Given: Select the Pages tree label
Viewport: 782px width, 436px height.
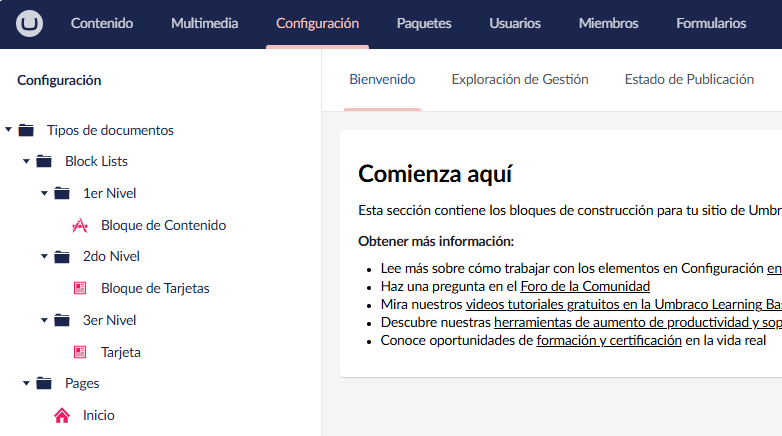Looking at the screenshot, I should [x=82, y=383].
